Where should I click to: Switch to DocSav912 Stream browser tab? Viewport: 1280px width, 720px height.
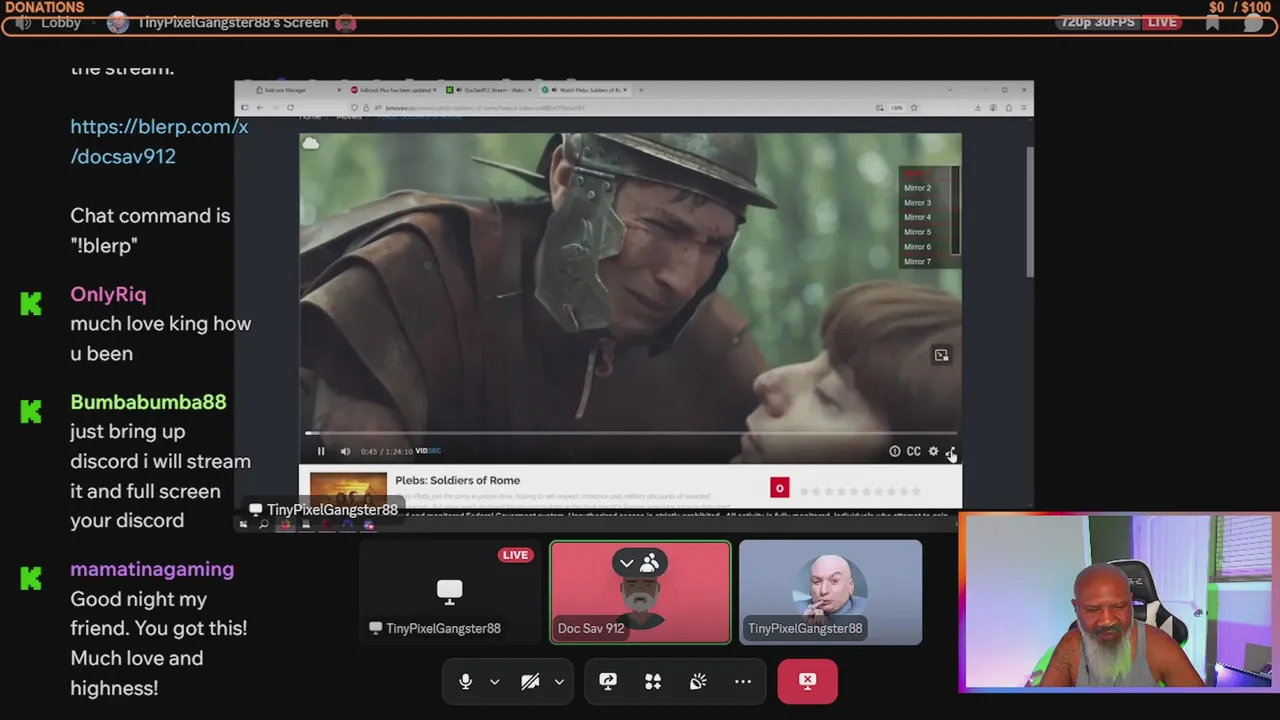tap(489, 90)
